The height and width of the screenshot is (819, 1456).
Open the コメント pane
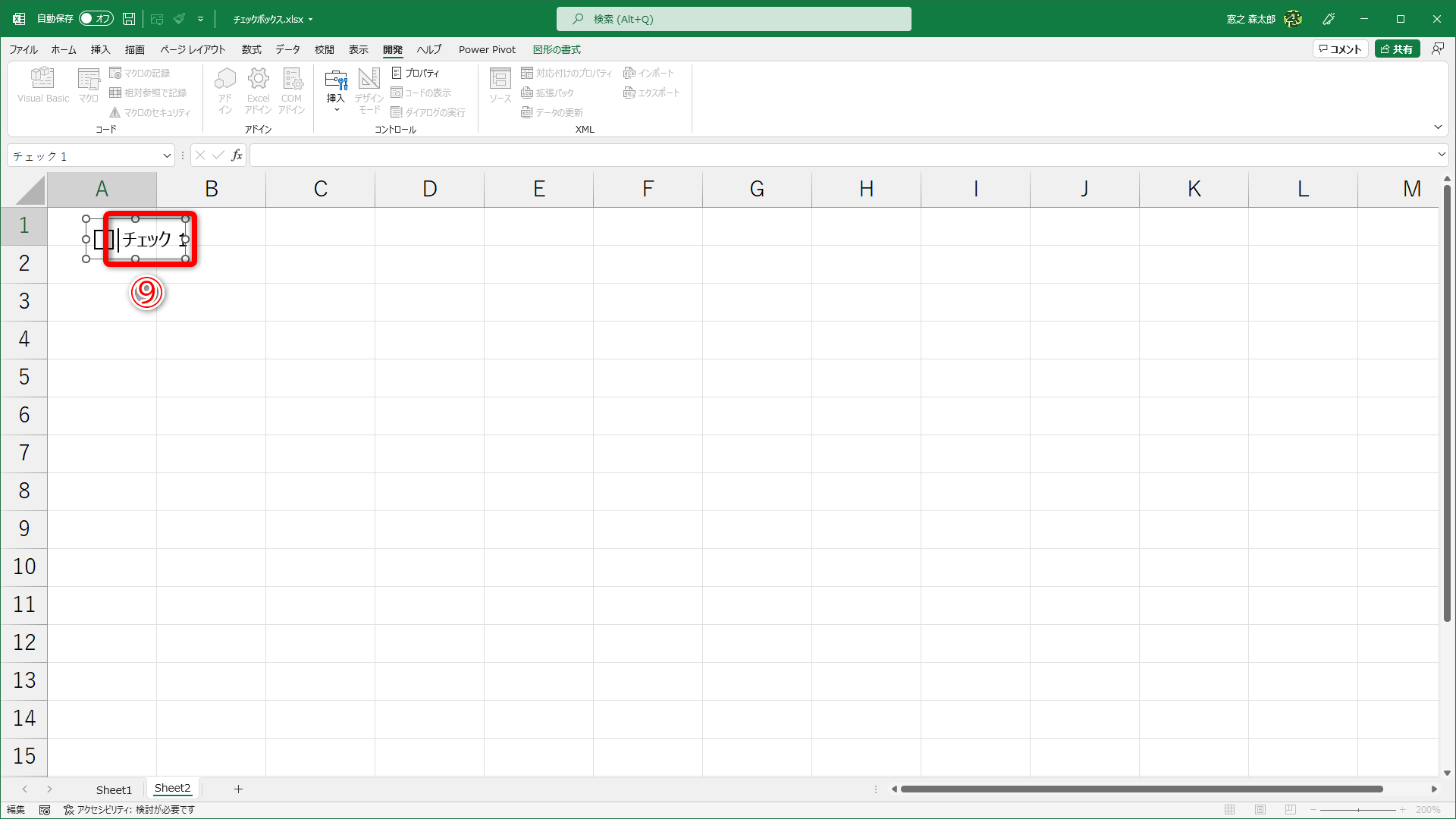point(1341,48)
